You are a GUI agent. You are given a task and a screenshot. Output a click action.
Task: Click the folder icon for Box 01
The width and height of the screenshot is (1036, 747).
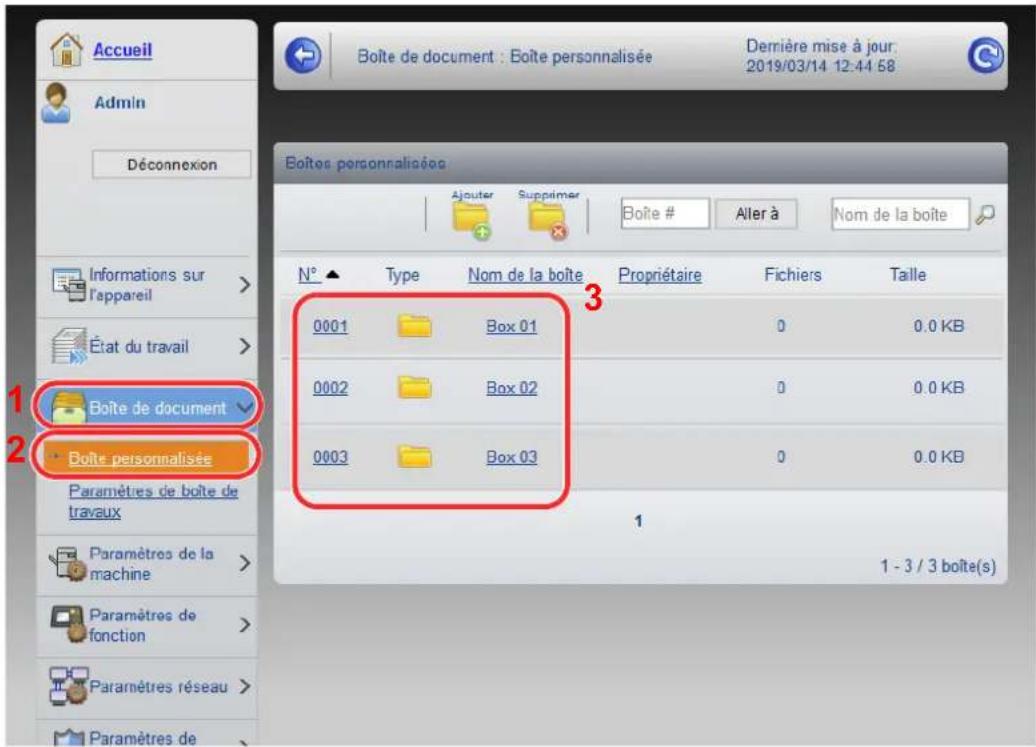click(x=414, y=326)
